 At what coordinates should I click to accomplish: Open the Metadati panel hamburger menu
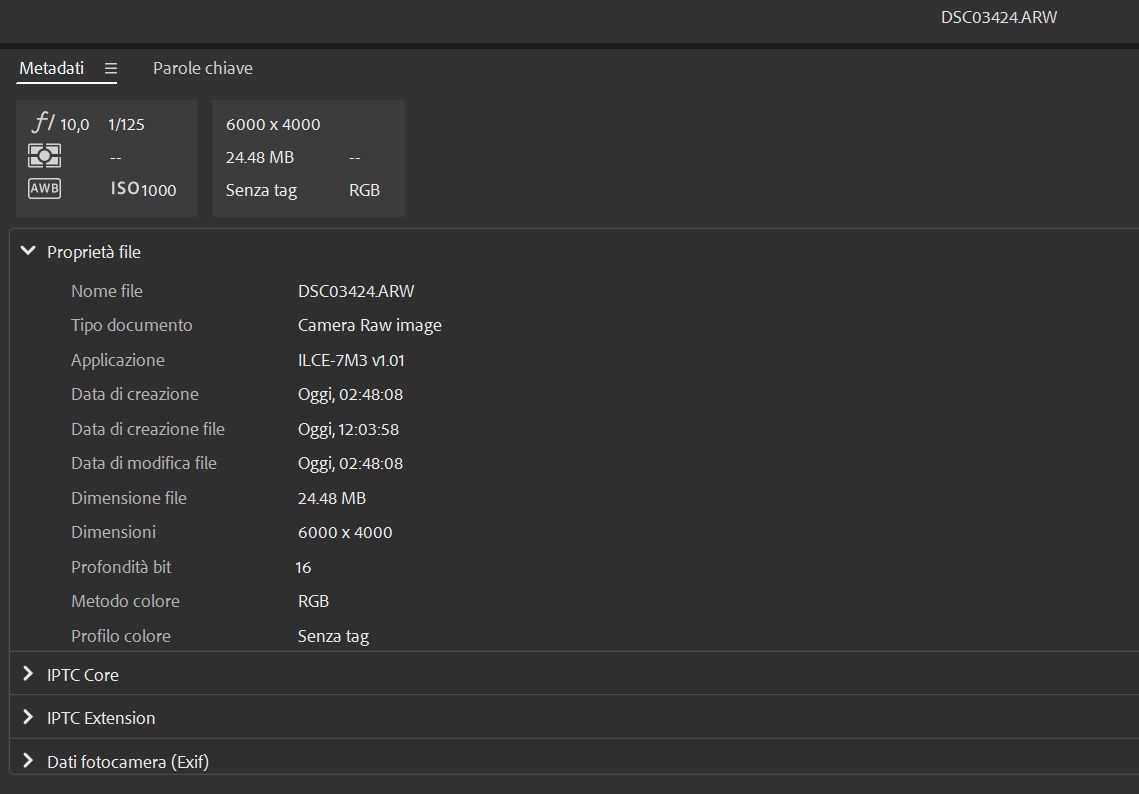point(111,69)
